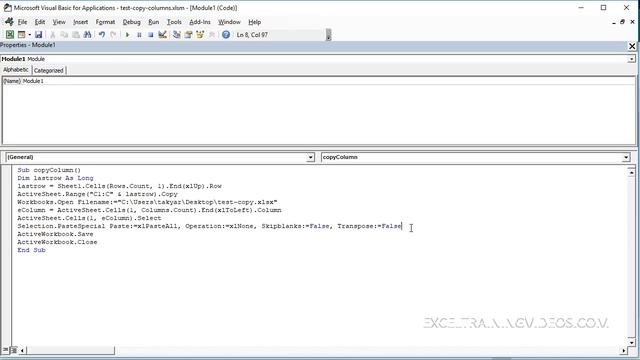
Task: Open the Insert menu
Action: click(x=80, y=22)
